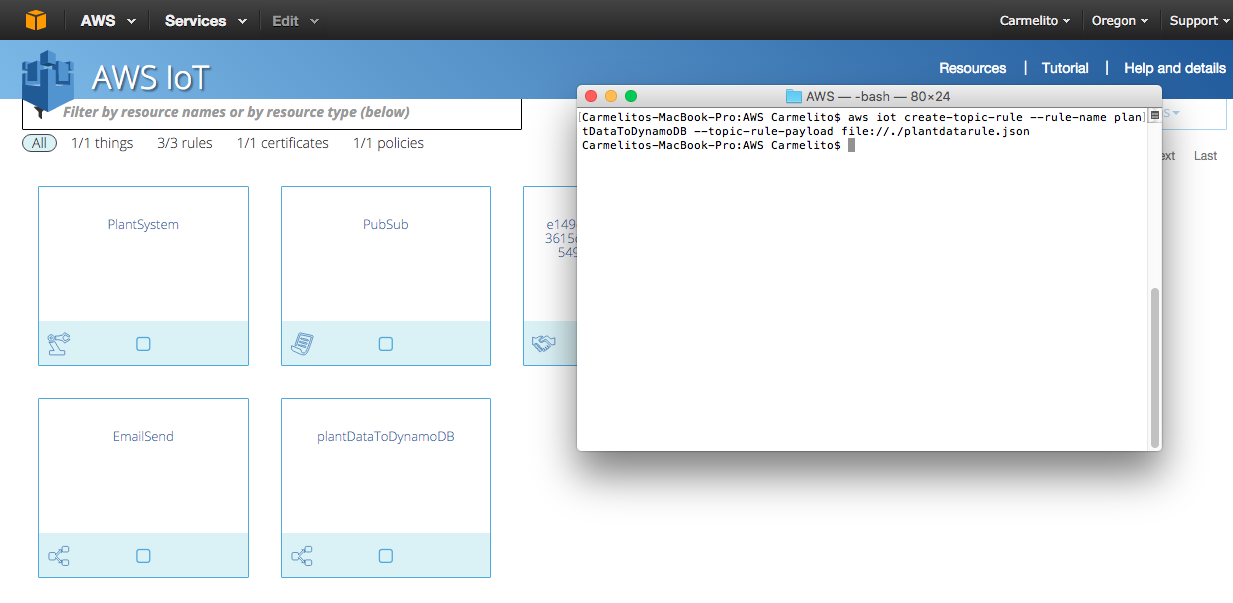1233x603 pixels.
Task: Select the PlantSystem card checkbox
Action: pyautogui.click(x=143, y=344)
